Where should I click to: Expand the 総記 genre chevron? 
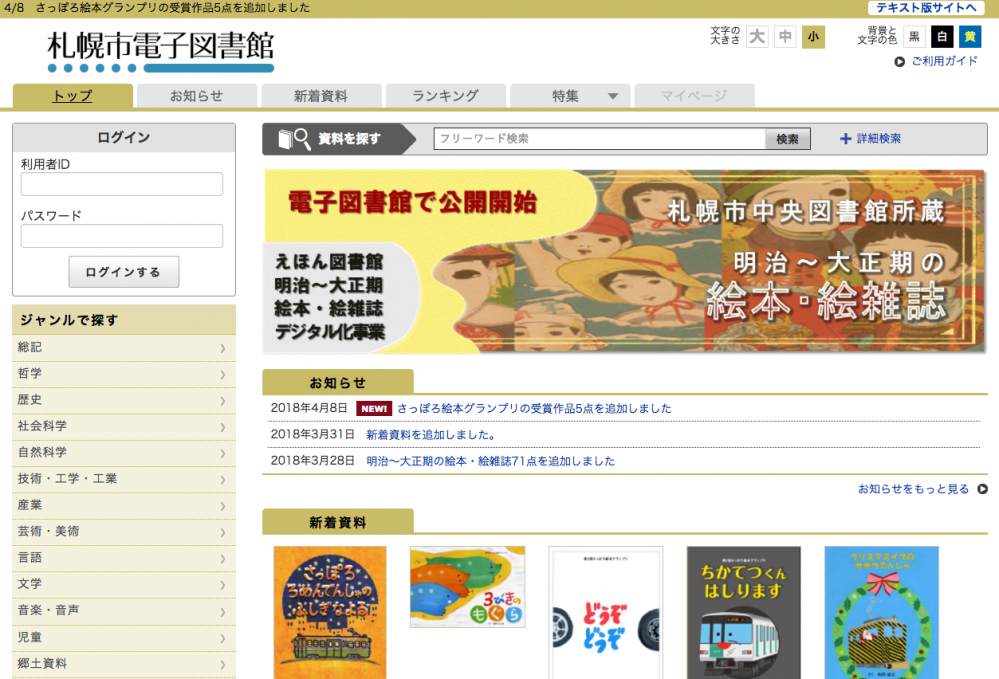[x=223, y=348]
